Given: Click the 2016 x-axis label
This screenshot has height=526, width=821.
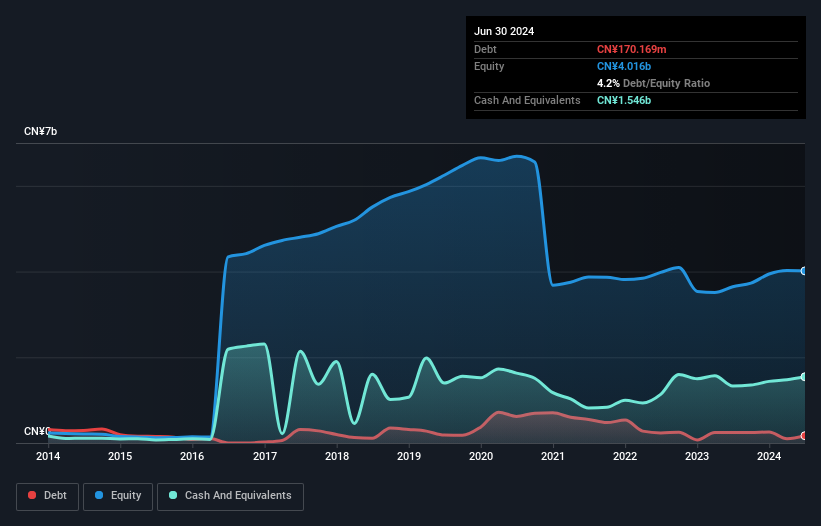Looking at the screenshot, I should 192,456.
